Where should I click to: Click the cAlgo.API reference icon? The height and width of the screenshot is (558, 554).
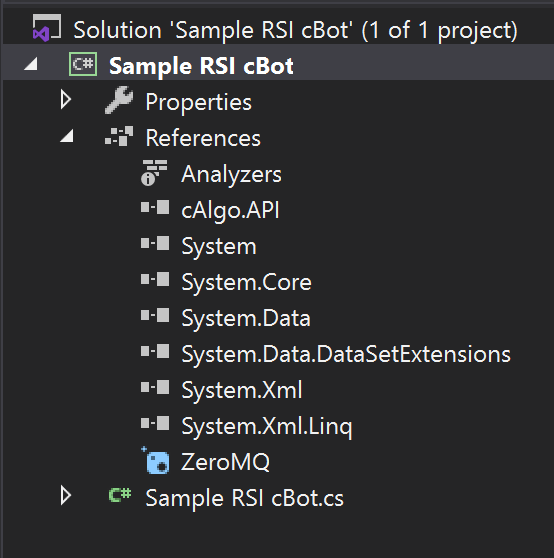(155, 207)
